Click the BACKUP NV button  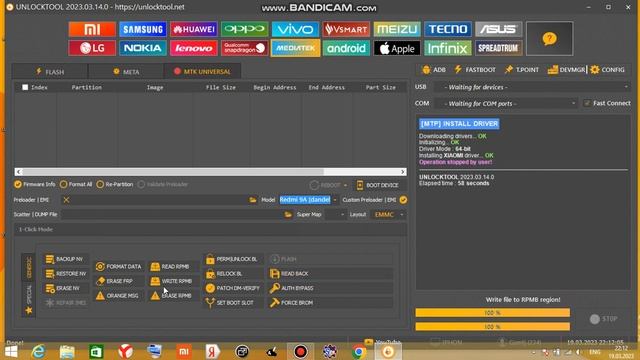pos(65,259)
